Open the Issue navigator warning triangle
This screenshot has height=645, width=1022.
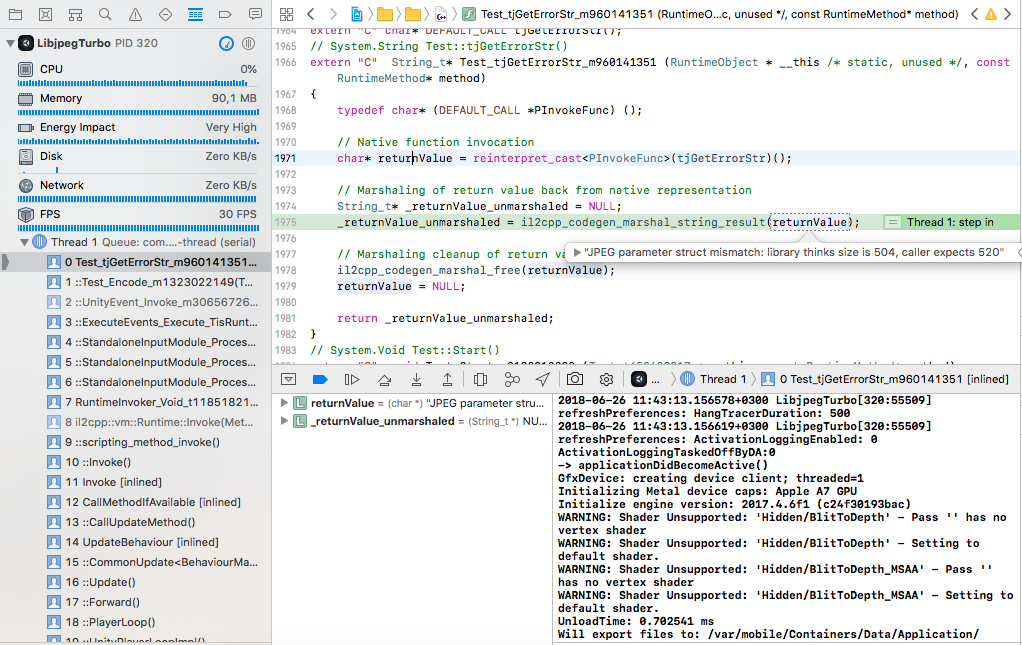click(134, 13)
